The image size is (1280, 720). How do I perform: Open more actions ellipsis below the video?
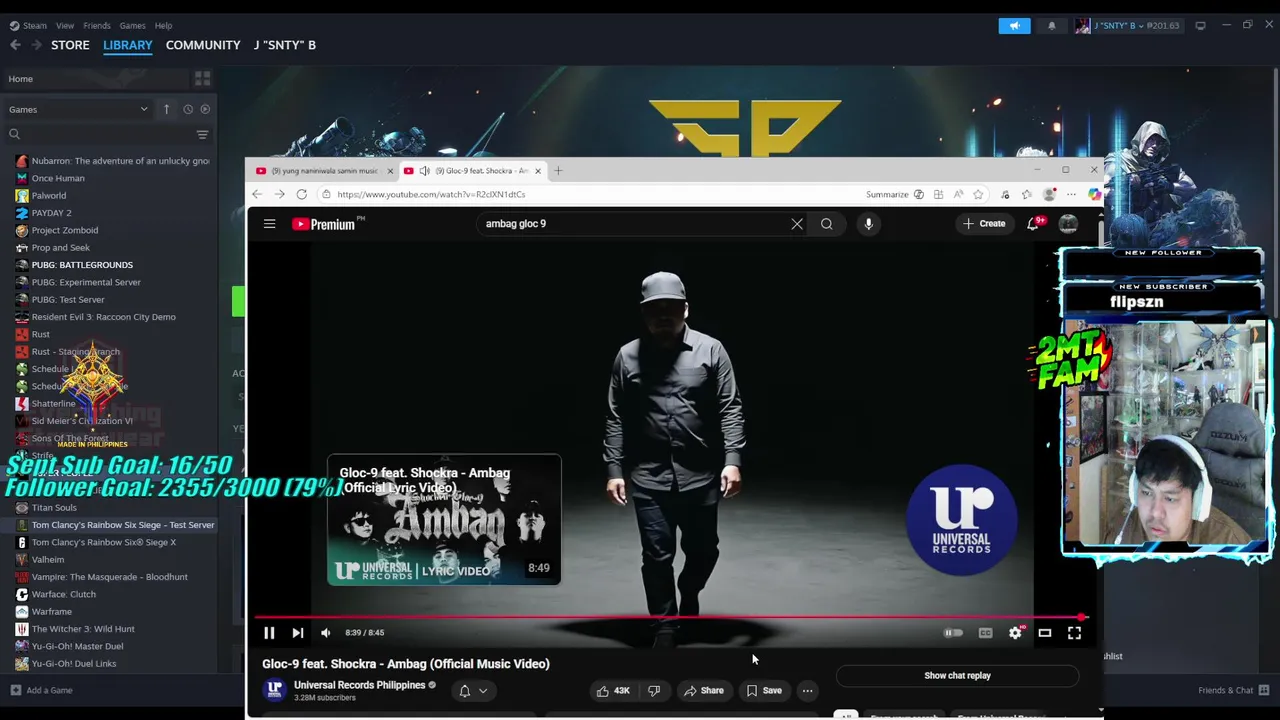pyautogui.click(x=807, y=691)
